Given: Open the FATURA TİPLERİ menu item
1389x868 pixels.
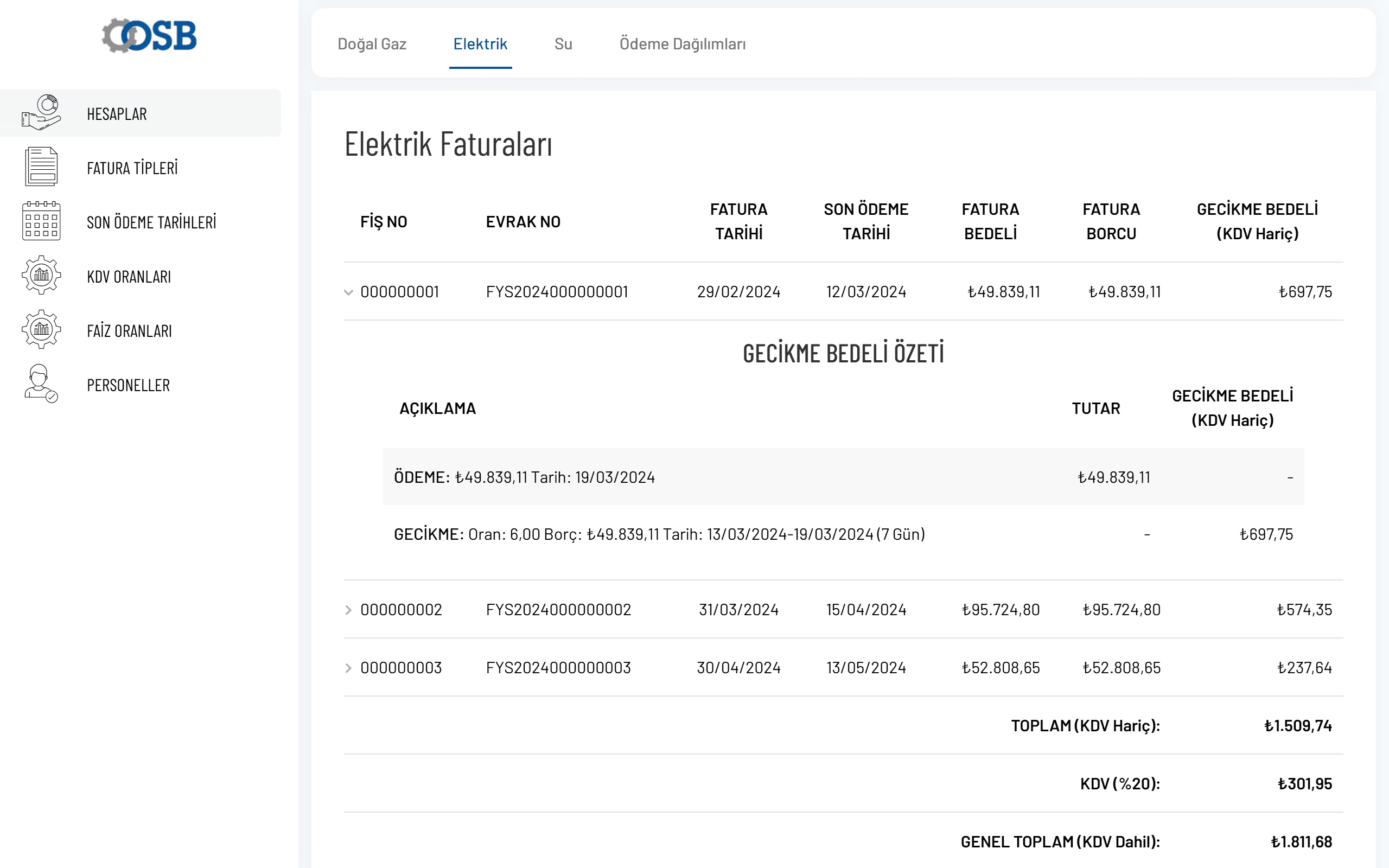Looking at the screenshot, I should click(132, 168).
